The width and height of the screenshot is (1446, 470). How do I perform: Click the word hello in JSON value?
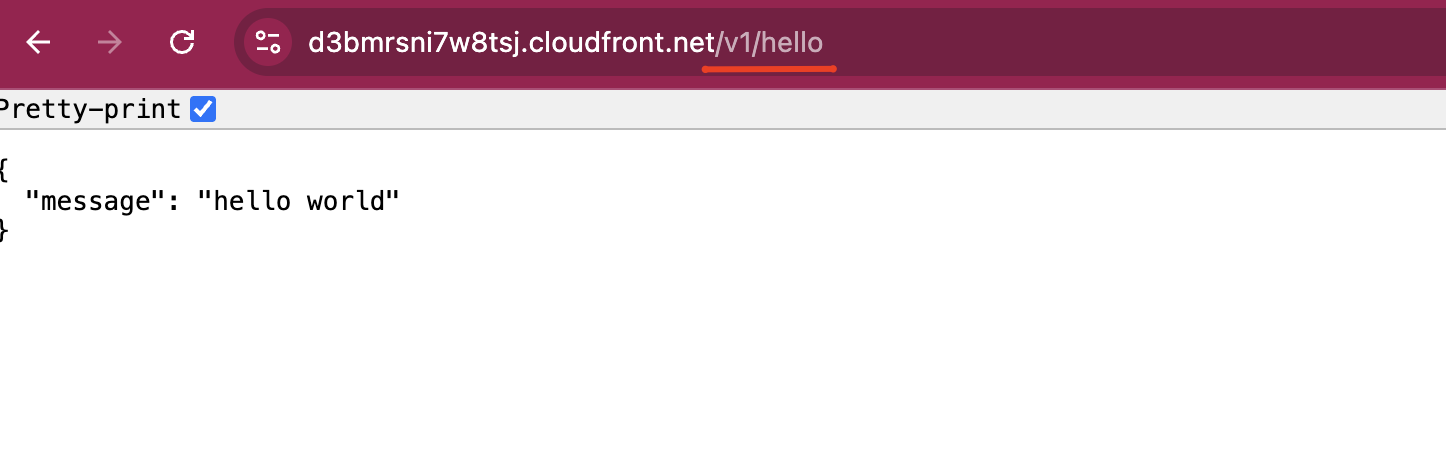tap(251, 200)
